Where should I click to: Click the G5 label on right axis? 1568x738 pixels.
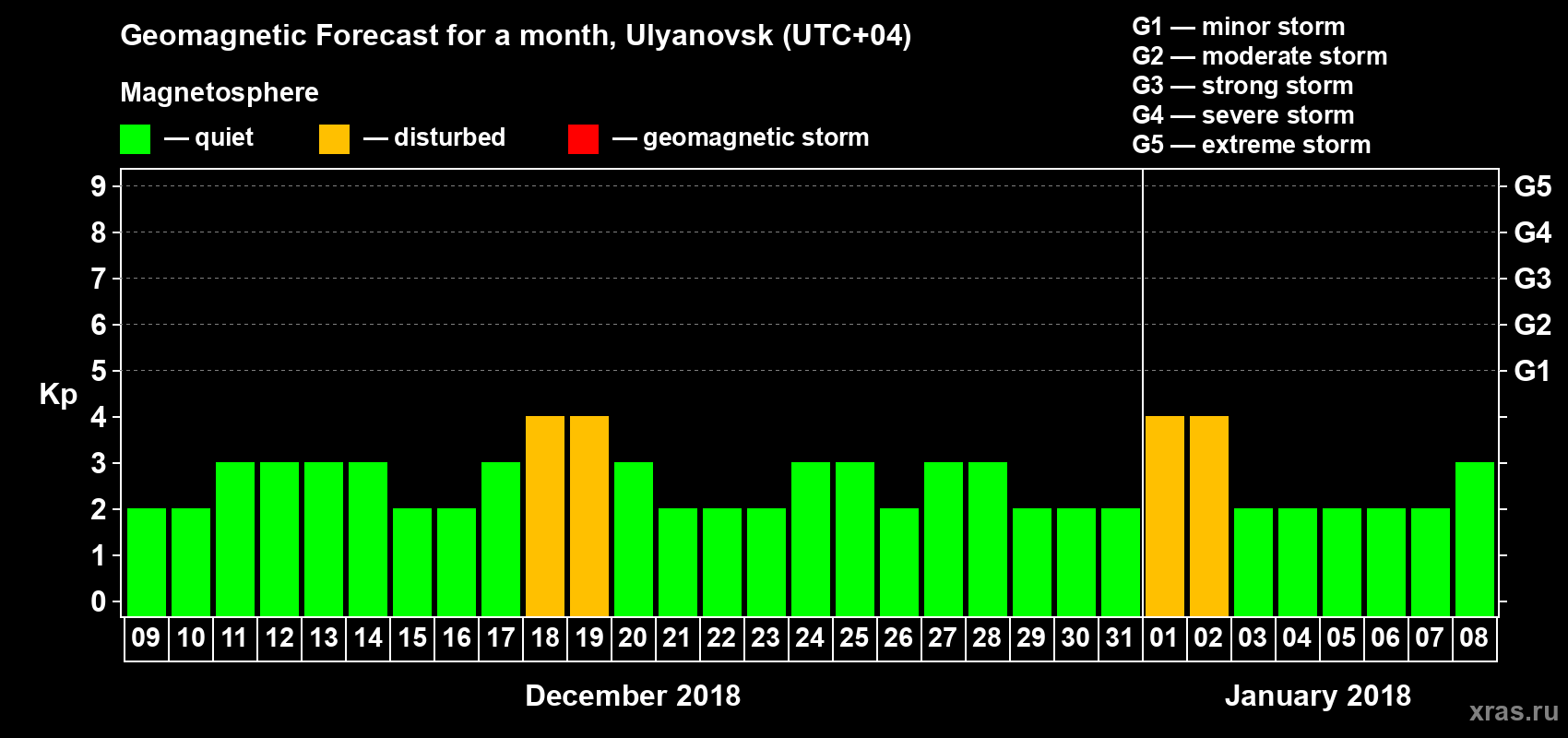coord(1533,186)
